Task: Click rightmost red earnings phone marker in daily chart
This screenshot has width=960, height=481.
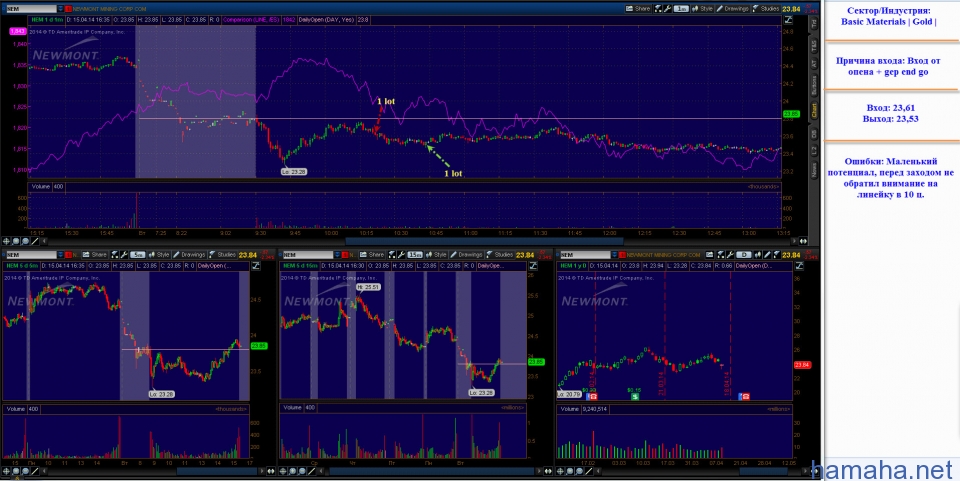Action: tap(744, 396)
